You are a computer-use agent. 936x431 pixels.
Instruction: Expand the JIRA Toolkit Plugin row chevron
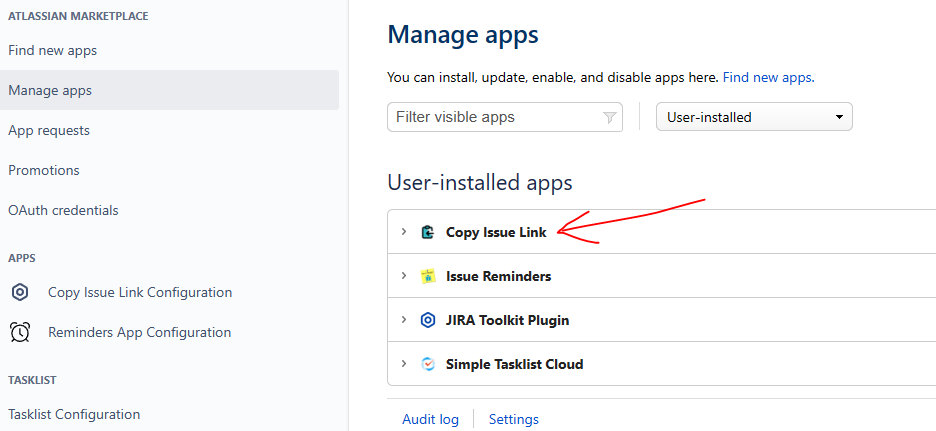404,319
